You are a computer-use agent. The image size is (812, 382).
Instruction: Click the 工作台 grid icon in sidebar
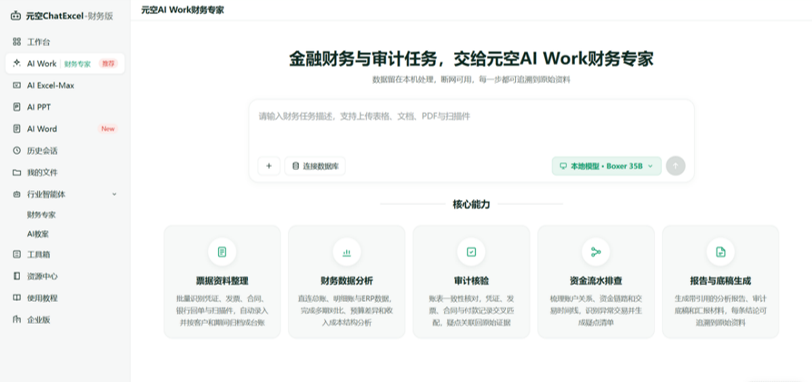(x=17, y=42)
